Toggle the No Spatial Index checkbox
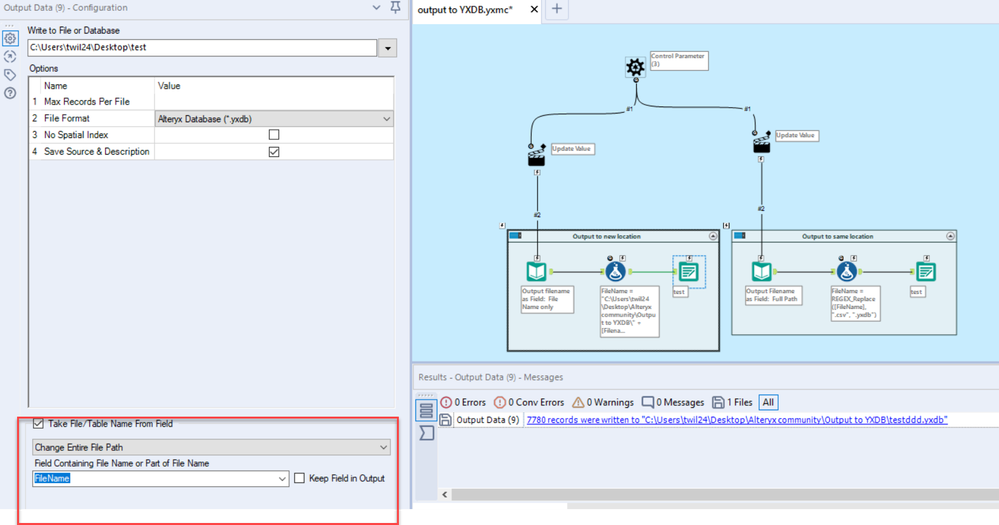999x525 pixels. coord(274,134)
